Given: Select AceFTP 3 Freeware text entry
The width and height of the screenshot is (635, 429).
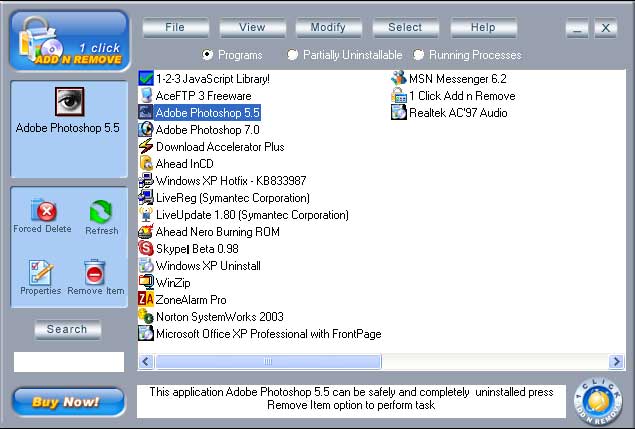Looking at the screenshot, I should coord(203,96).
